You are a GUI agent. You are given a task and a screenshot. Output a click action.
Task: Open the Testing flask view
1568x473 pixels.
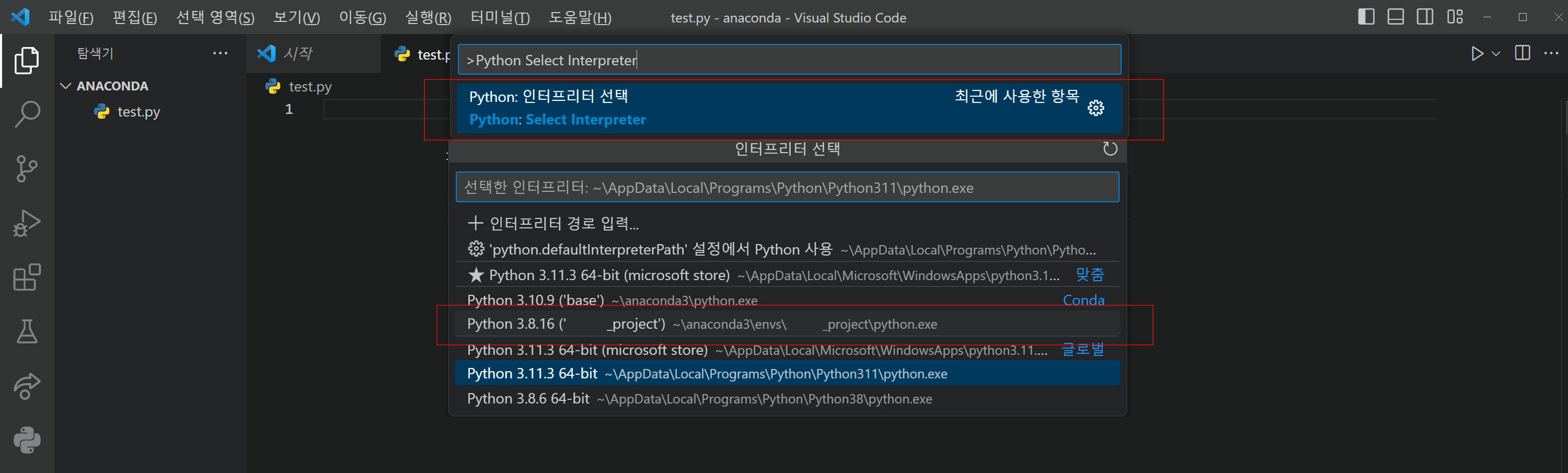[27, 331]
